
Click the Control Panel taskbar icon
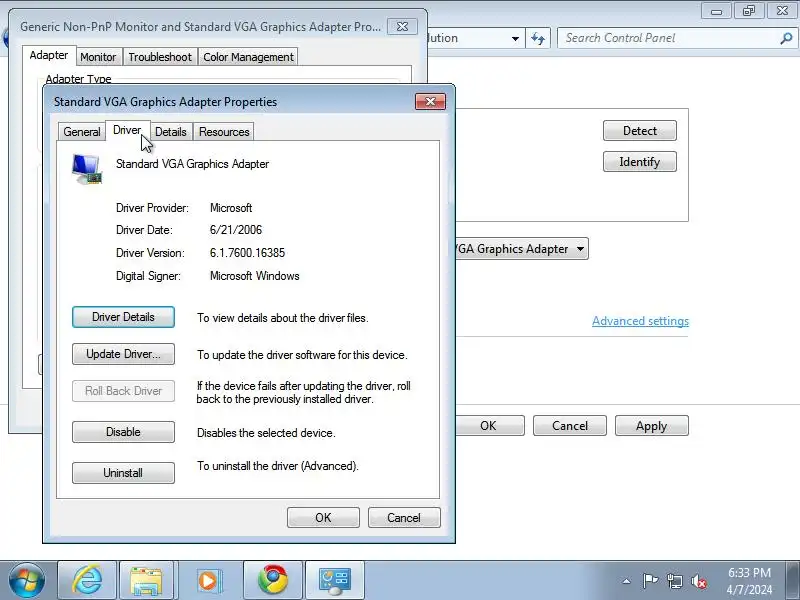[335, 580]
